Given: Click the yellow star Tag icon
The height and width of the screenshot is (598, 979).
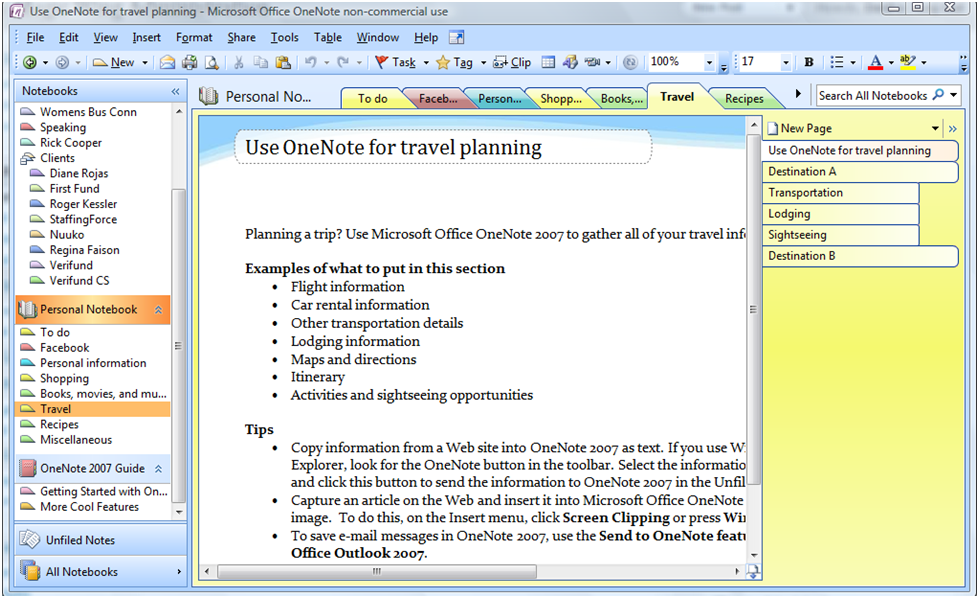Looking at the screenshot, I should point(443,62).
